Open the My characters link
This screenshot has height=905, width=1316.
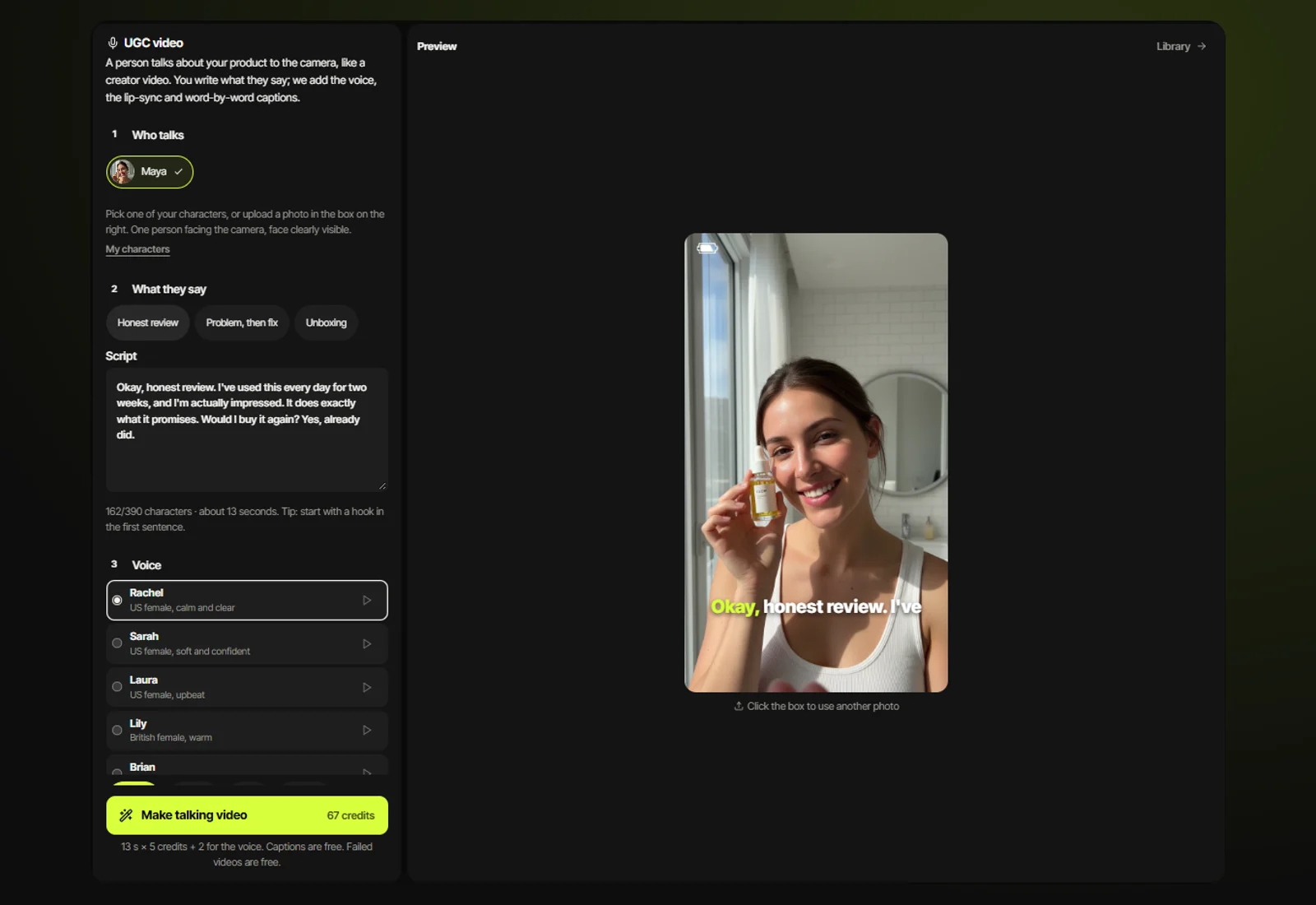pos(137,249)
